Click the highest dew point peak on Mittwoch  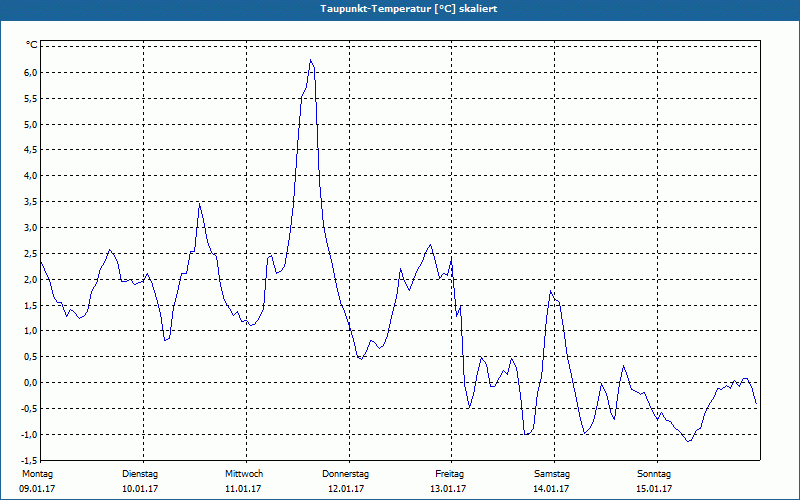point(310,60)
